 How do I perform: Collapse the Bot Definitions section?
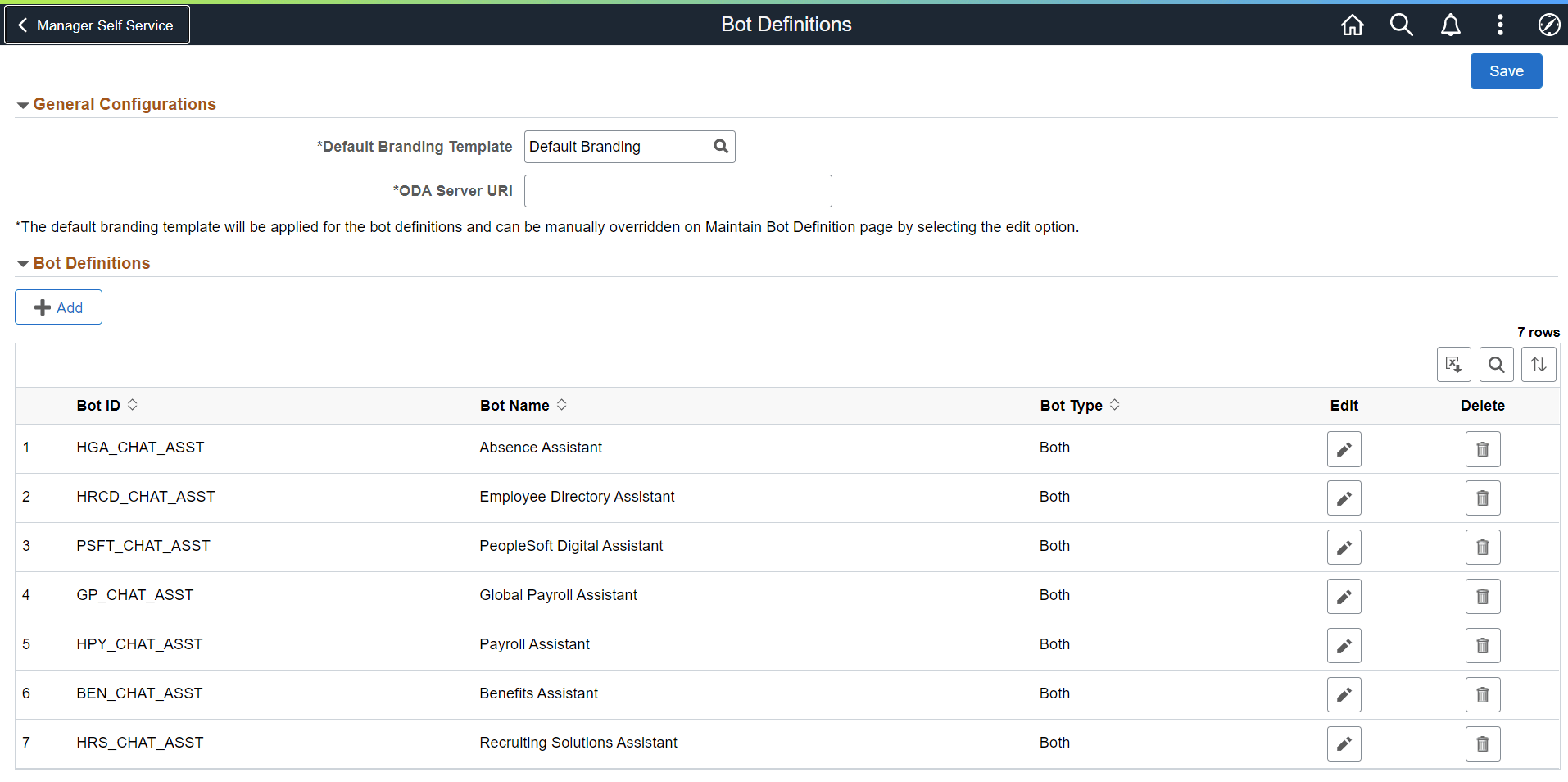[22, 263]
